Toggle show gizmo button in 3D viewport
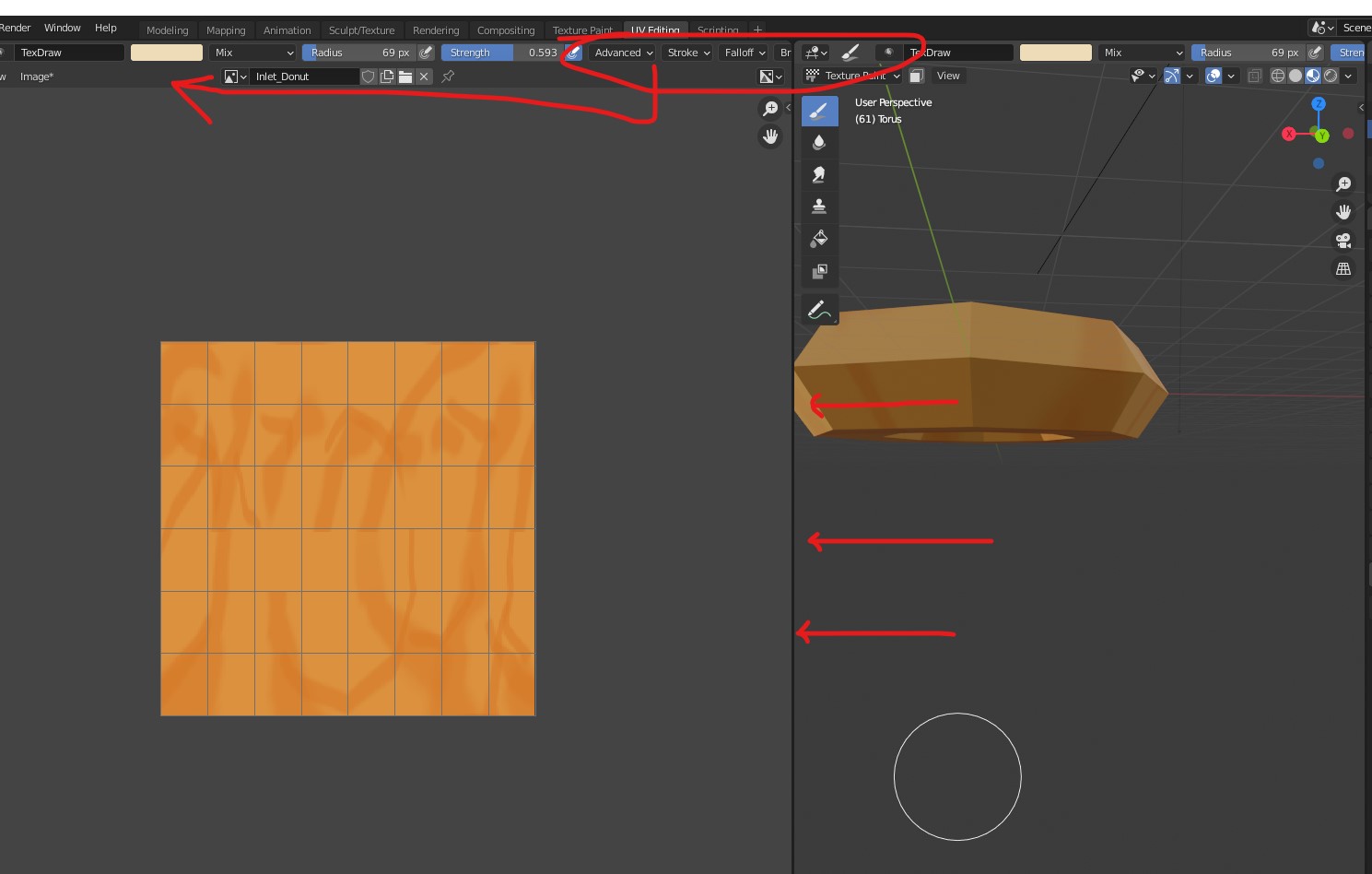Image resolution: width=1372 pixels, height=874 pixels. point(1171,76)
